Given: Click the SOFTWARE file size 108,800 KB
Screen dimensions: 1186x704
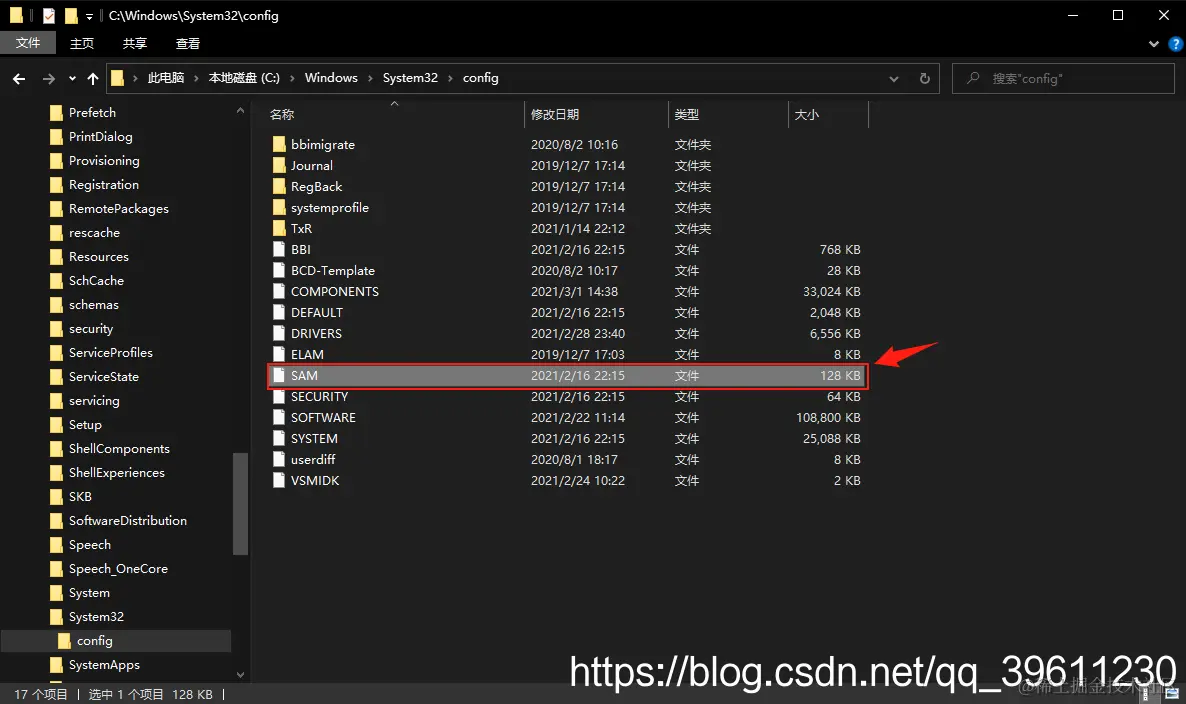Looking at the screenshot, I should (x=828, y=417).
